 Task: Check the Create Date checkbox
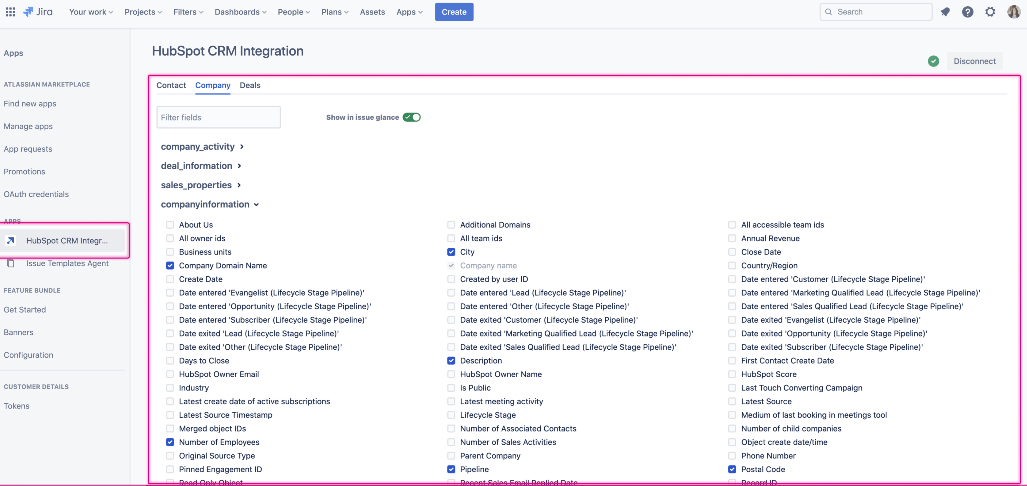pos(170,279)
